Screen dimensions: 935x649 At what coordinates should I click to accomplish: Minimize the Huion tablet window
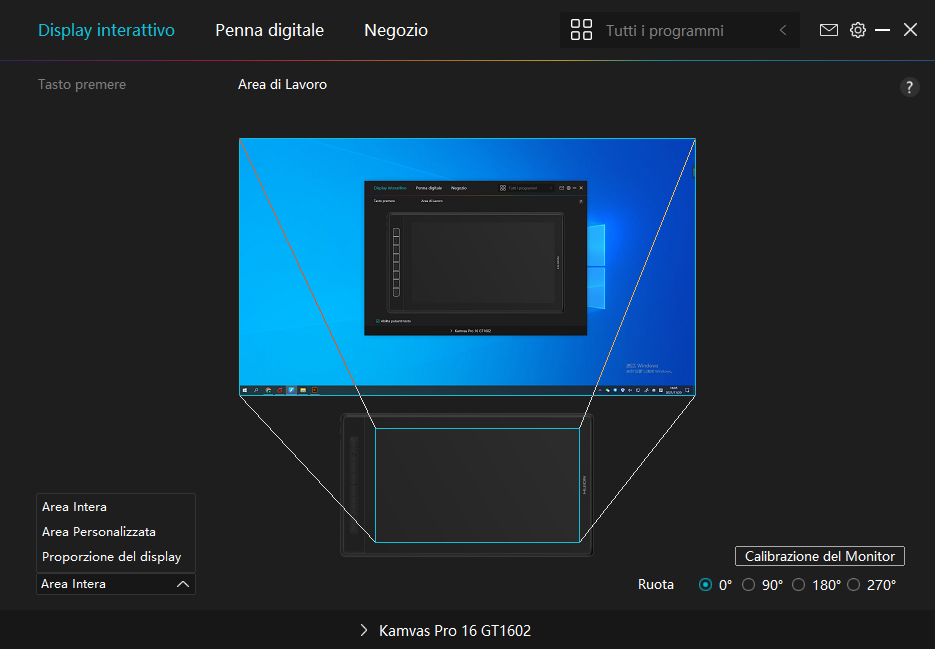point(883,30)
